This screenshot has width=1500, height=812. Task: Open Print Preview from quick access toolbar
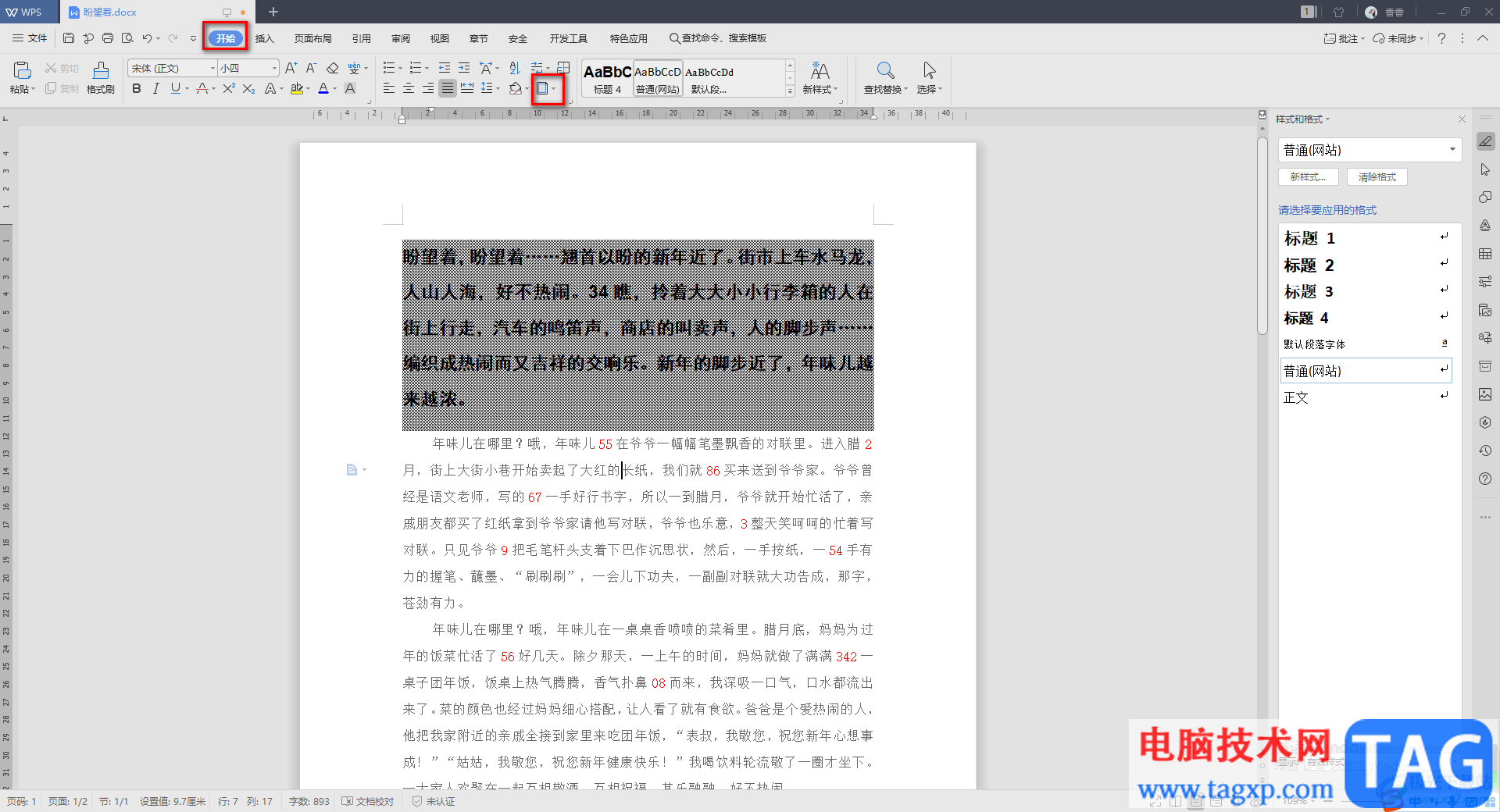[x=127, y=38]
